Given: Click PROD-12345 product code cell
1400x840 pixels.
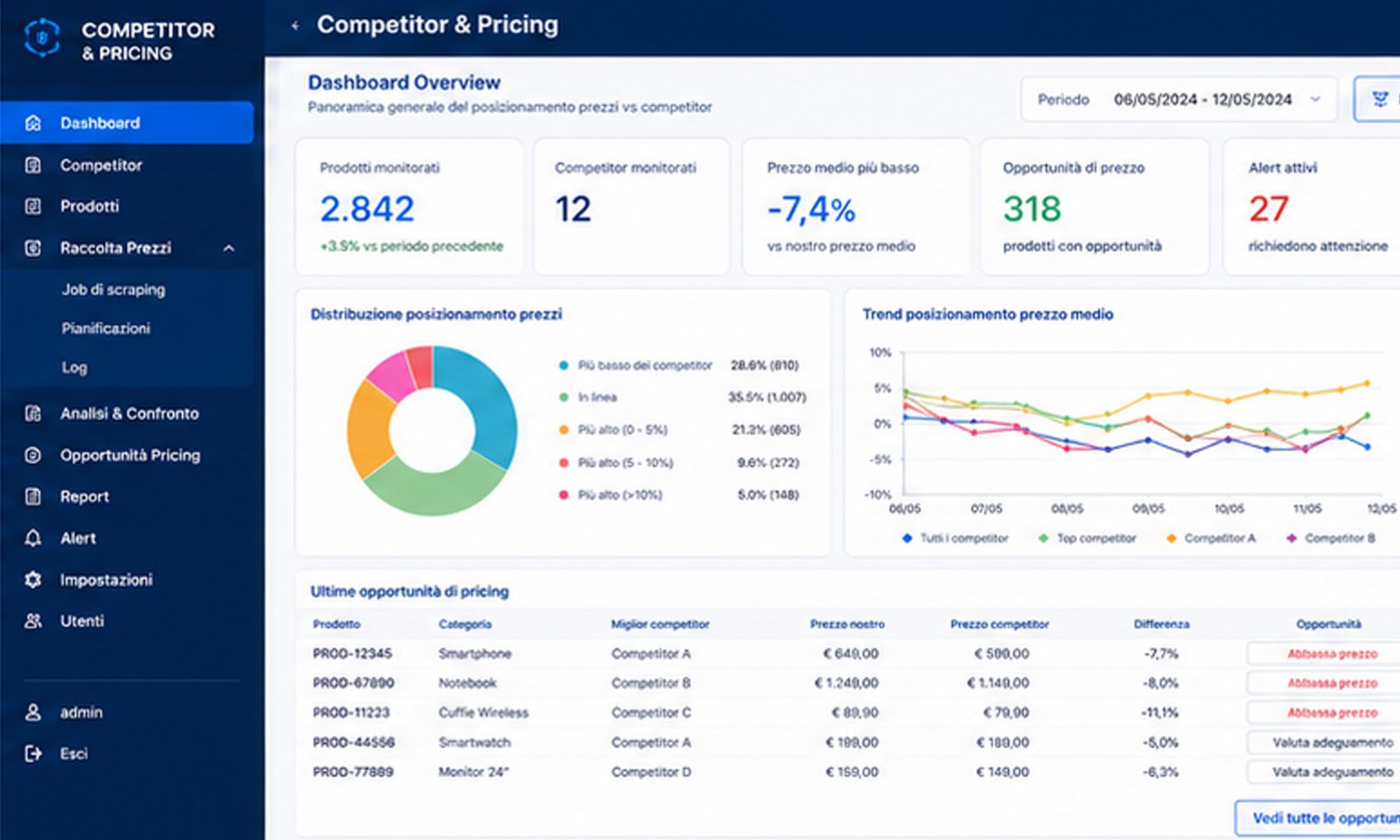Looking at the screenshot, I should [x=353, y=654].
